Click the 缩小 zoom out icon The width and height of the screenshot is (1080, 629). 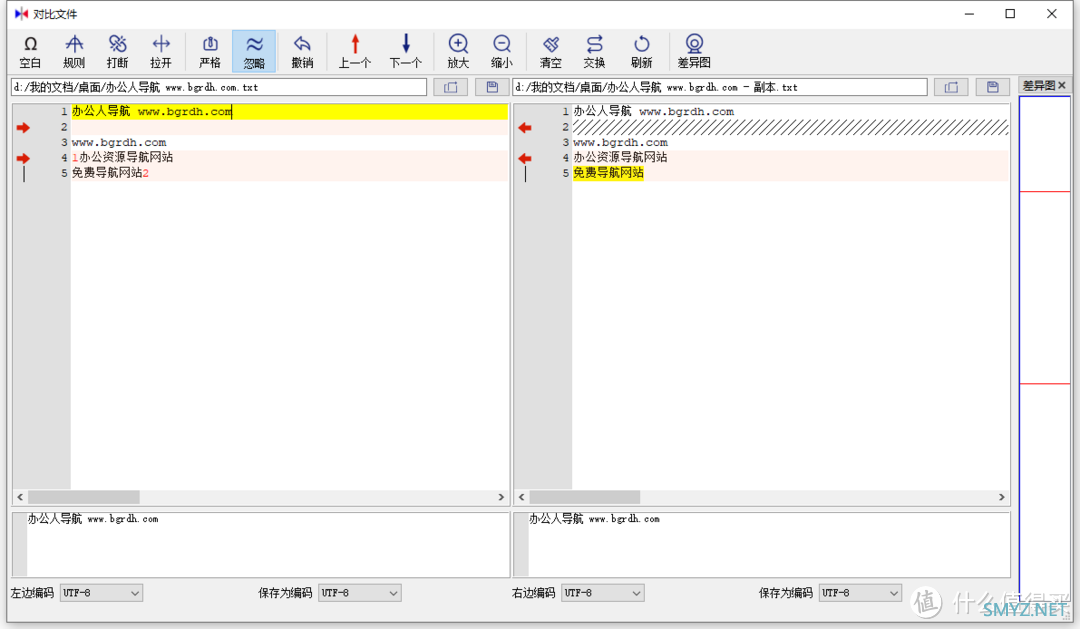pos(501,52)
